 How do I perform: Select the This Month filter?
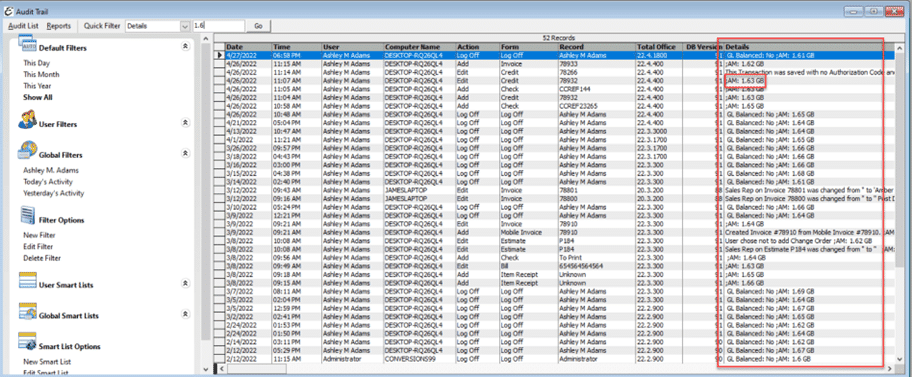(41, 74)
